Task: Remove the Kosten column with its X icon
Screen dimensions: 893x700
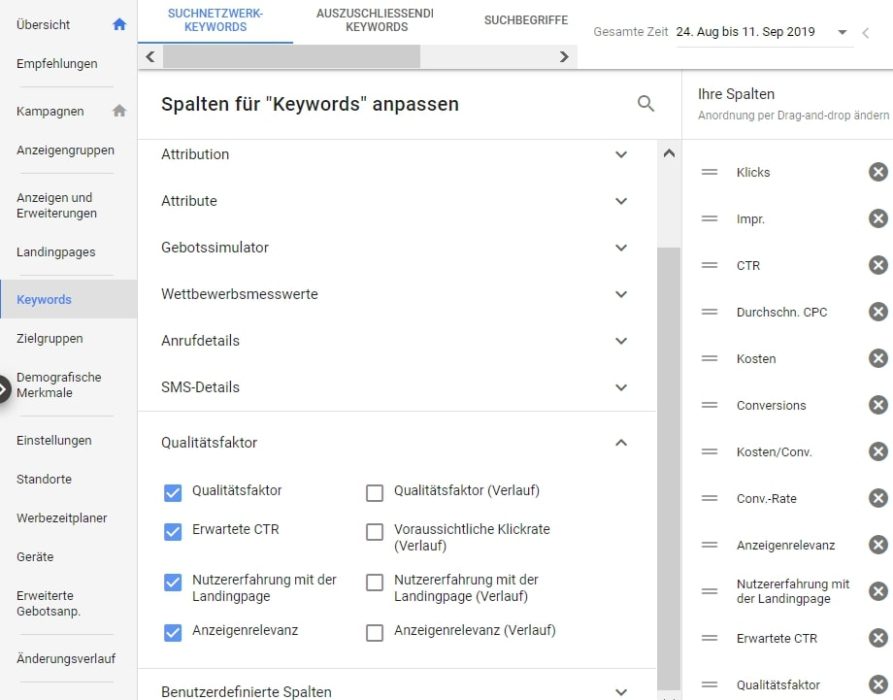Action: coord(878,359)
